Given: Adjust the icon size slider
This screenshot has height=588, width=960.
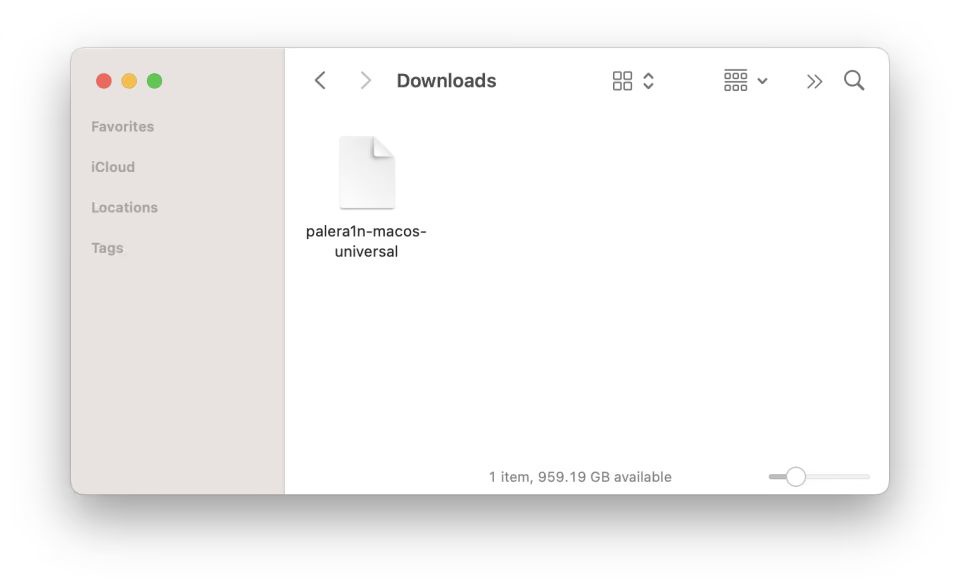Looking at the screenshot, I should (x=797, y=477).
